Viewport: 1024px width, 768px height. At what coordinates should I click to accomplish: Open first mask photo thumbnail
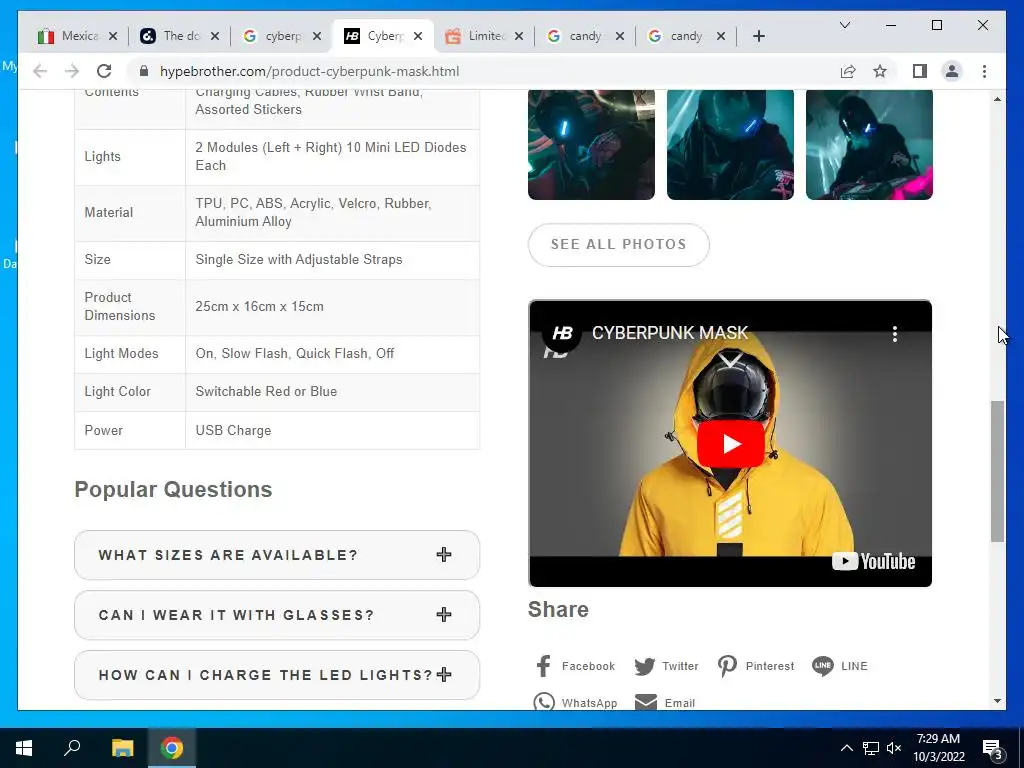pos(591,144)
